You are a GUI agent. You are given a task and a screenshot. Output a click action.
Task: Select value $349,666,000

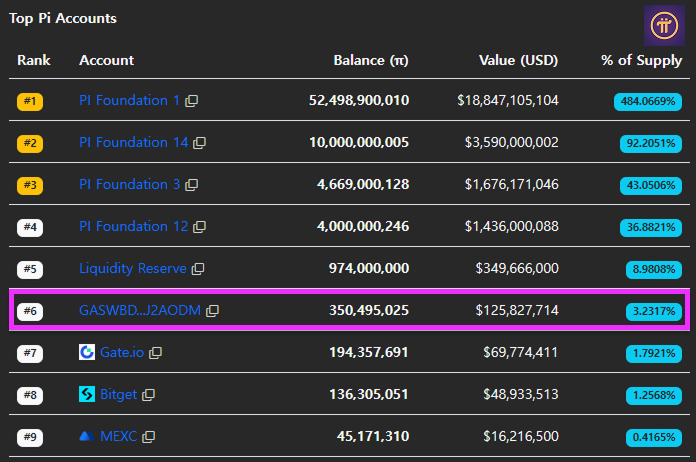pos(517,269)
